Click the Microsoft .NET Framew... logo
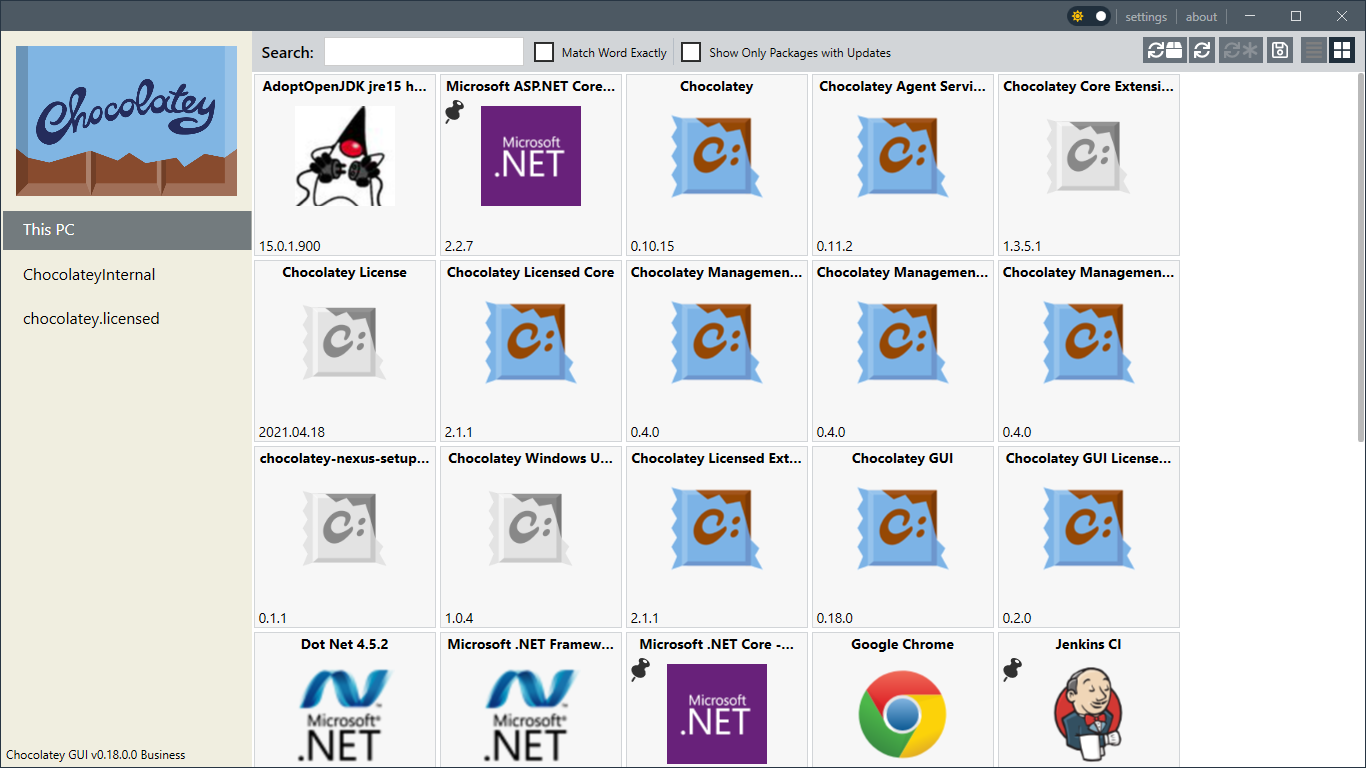Viewport: 1366px width, 768px height. [x=531, y=714]
